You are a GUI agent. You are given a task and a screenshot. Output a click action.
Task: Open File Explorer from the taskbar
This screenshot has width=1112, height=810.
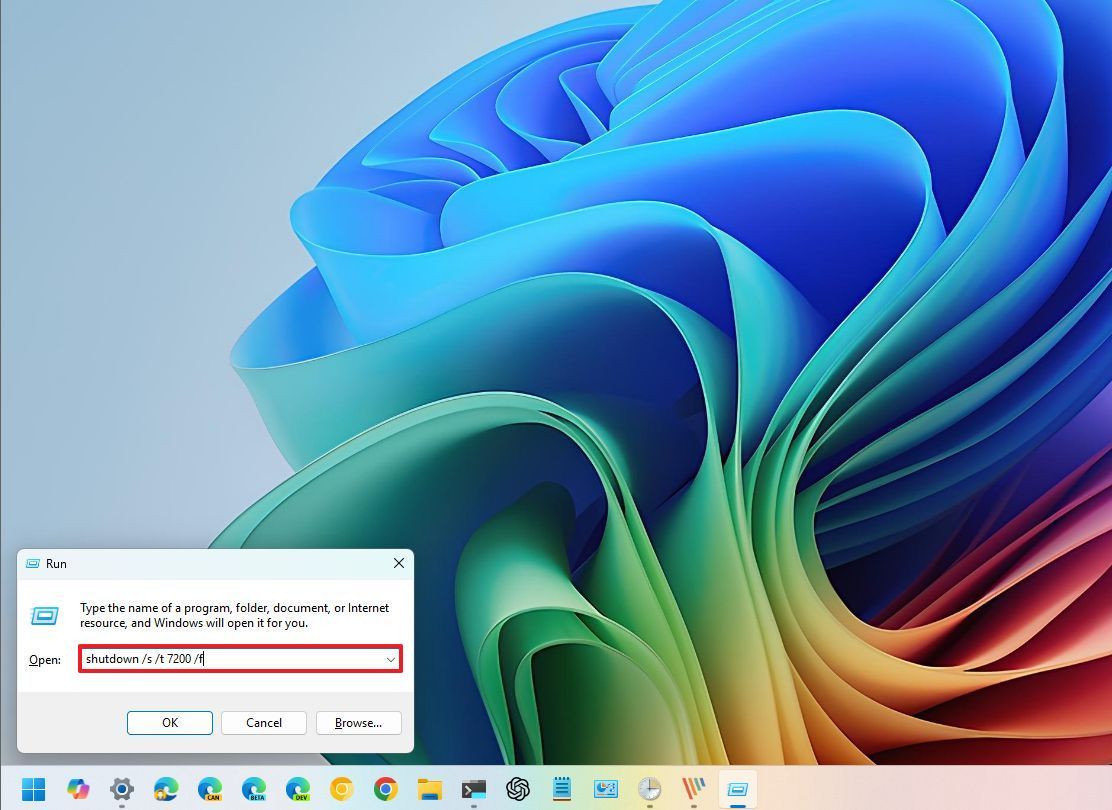[430, 789]
